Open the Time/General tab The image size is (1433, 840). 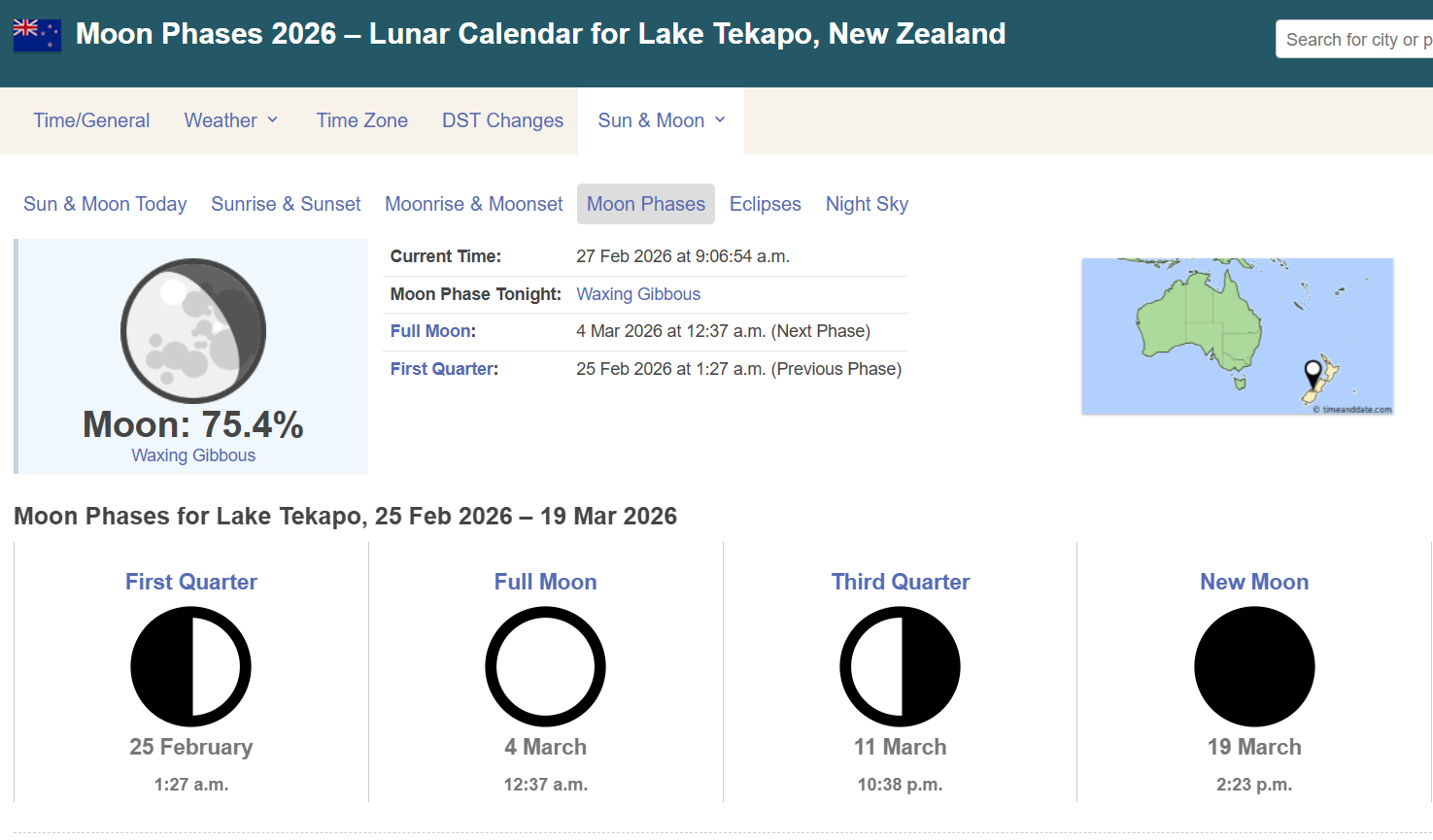coord(91,120)
